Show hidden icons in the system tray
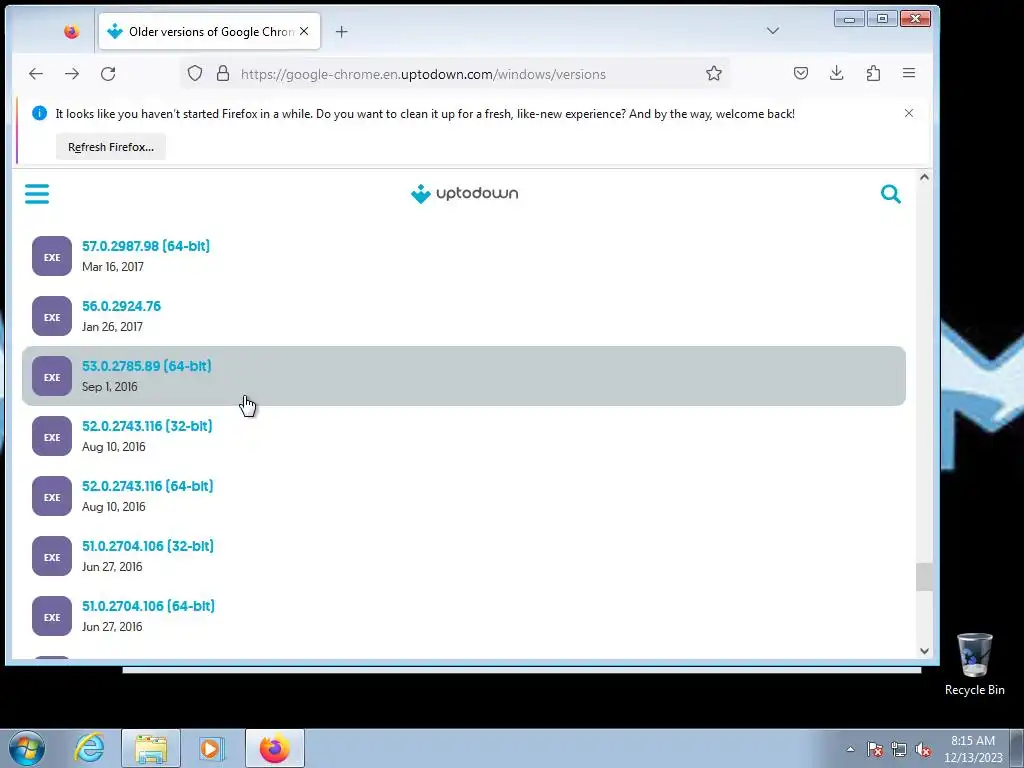1024x768 pixels. pos(850,749)
